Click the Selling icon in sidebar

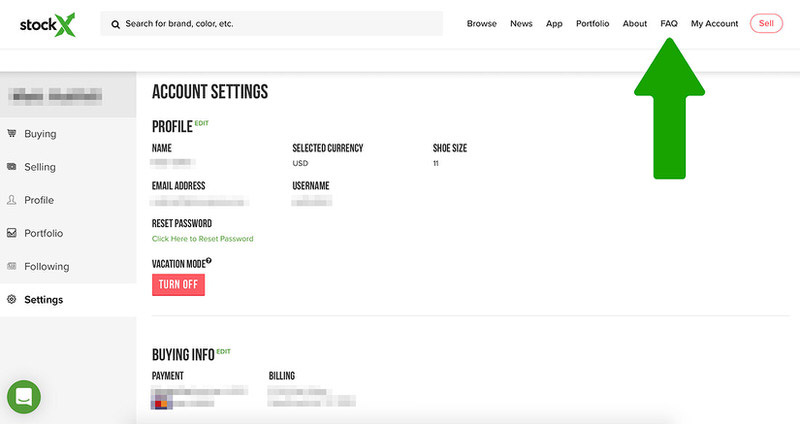[12, 167]
